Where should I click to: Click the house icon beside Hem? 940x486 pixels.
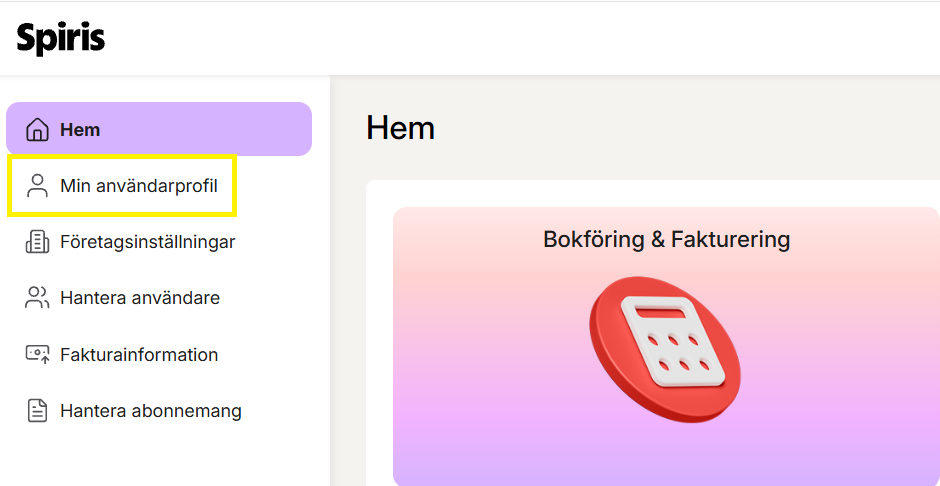coord(38,129)
